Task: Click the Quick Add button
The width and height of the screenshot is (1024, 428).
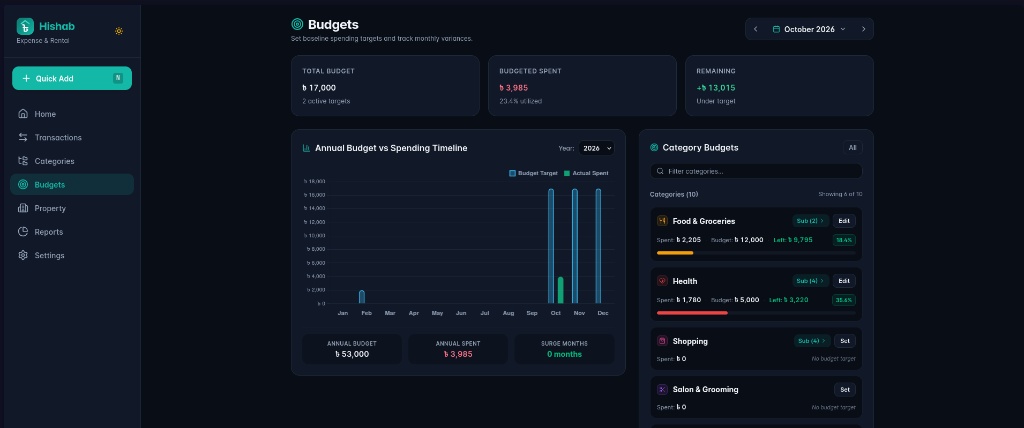Action: coord(72,78)
